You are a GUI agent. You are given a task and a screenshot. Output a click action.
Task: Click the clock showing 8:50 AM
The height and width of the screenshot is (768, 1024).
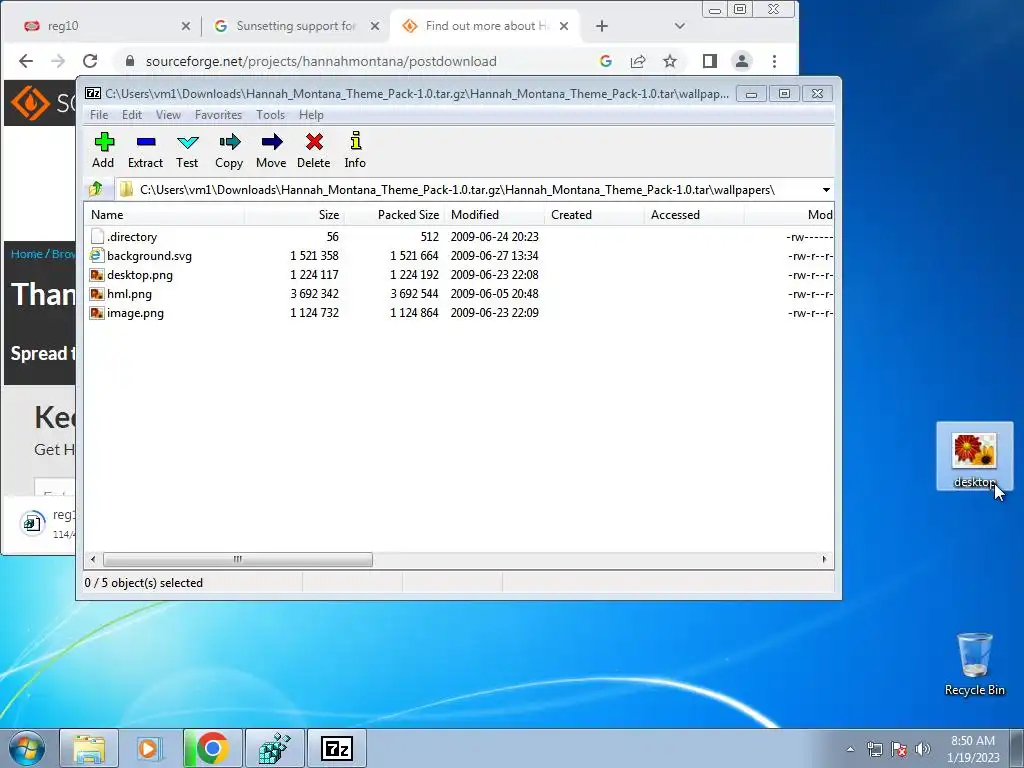point(973,749)
